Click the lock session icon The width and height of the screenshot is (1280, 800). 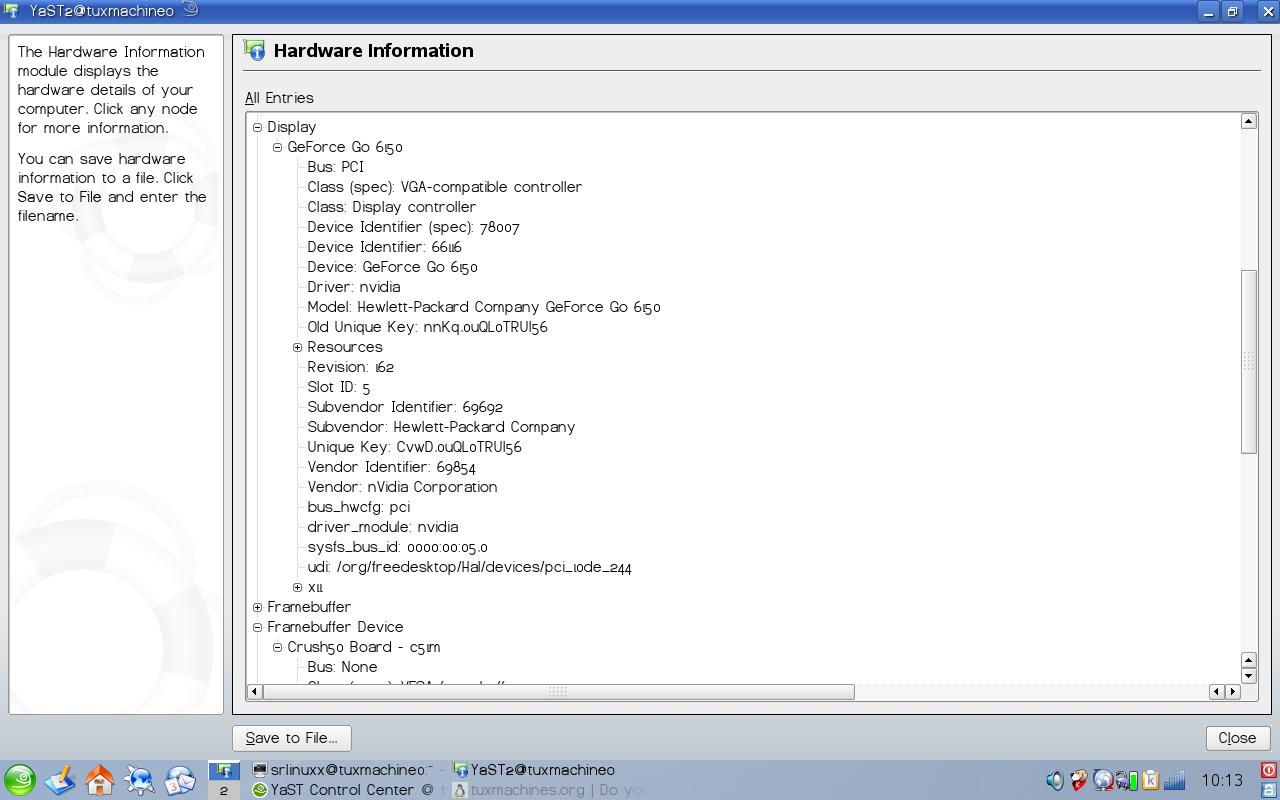1269,790
